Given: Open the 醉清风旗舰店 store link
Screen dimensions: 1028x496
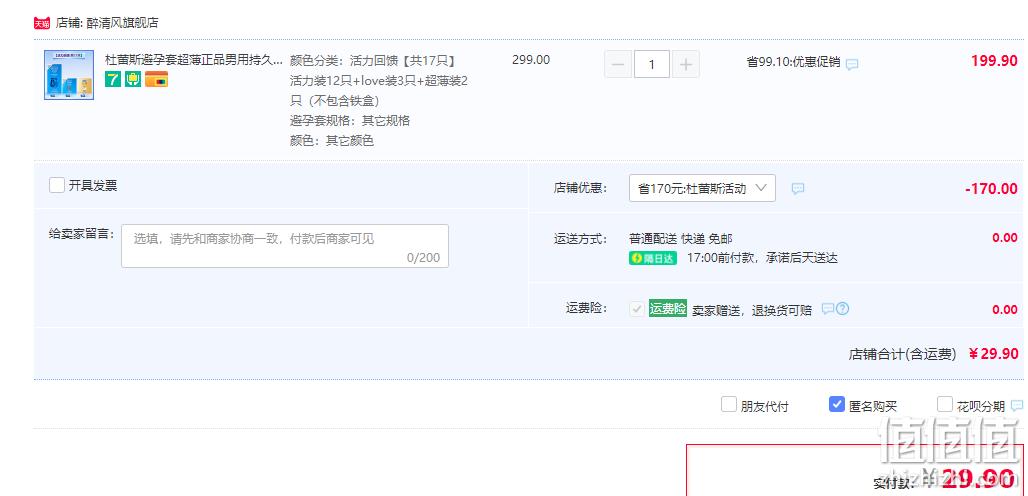Looking at the screenshot, I should pyautogui.click(x=122, y=24).
